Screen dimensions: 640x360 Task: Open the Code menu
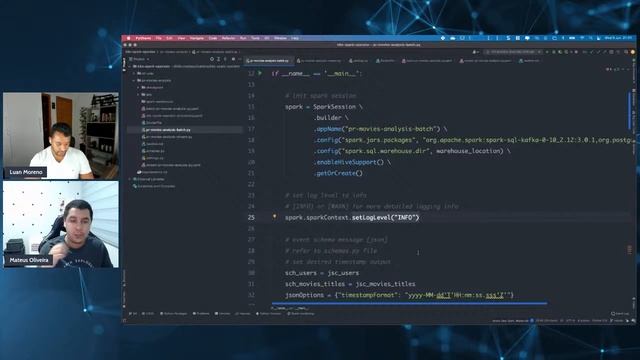213,38
